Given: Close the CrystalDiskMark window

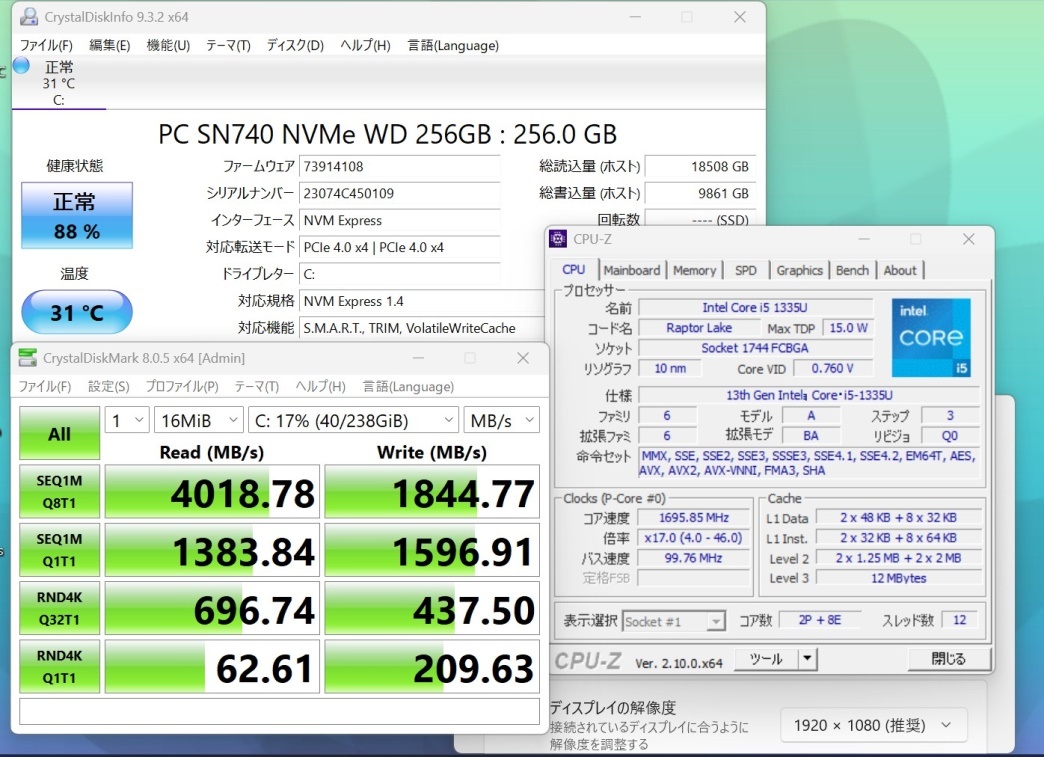Looking at the screenshot, I should (x=523, y=358).
